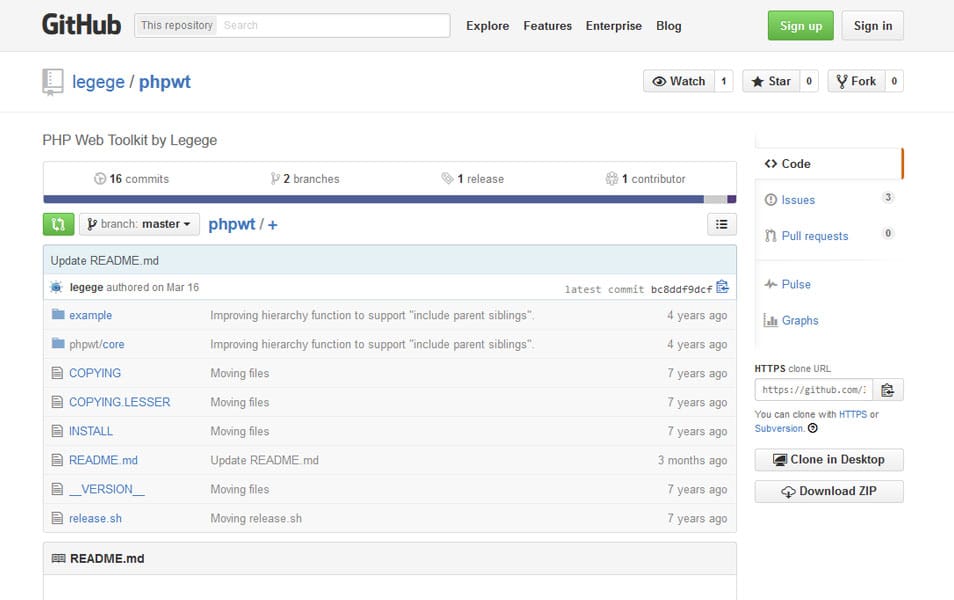
Task: Copy the latest commit SHA with clipboard icon
Action: (722, 287)
